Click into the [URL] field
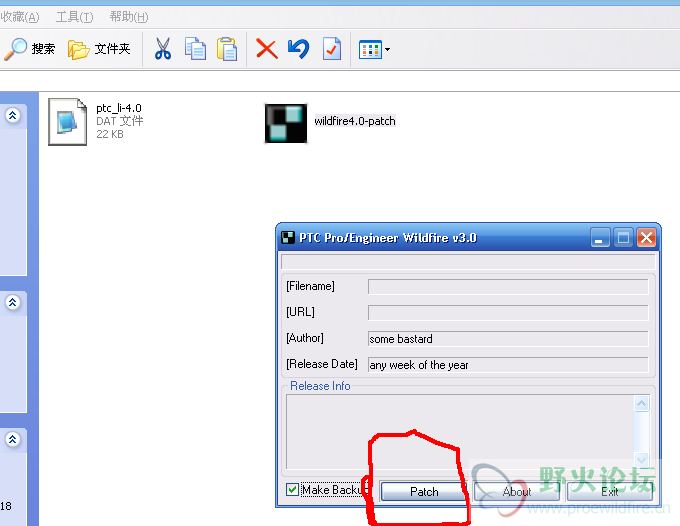Image resolution: width=680 pixels, height=526 pixels. point(508,313)
